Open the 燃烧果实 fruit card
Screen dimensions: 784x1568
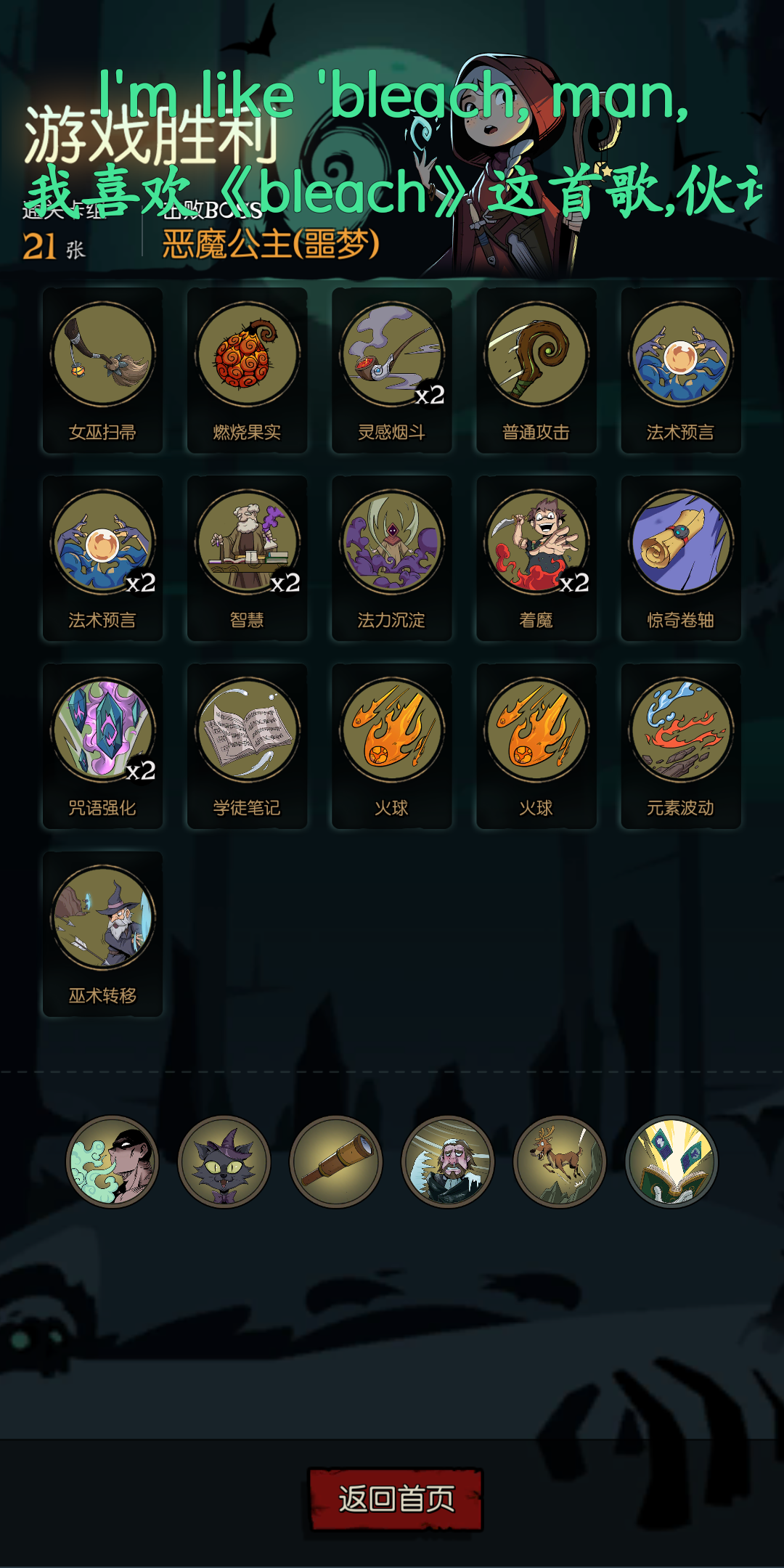tap(247, 370)
